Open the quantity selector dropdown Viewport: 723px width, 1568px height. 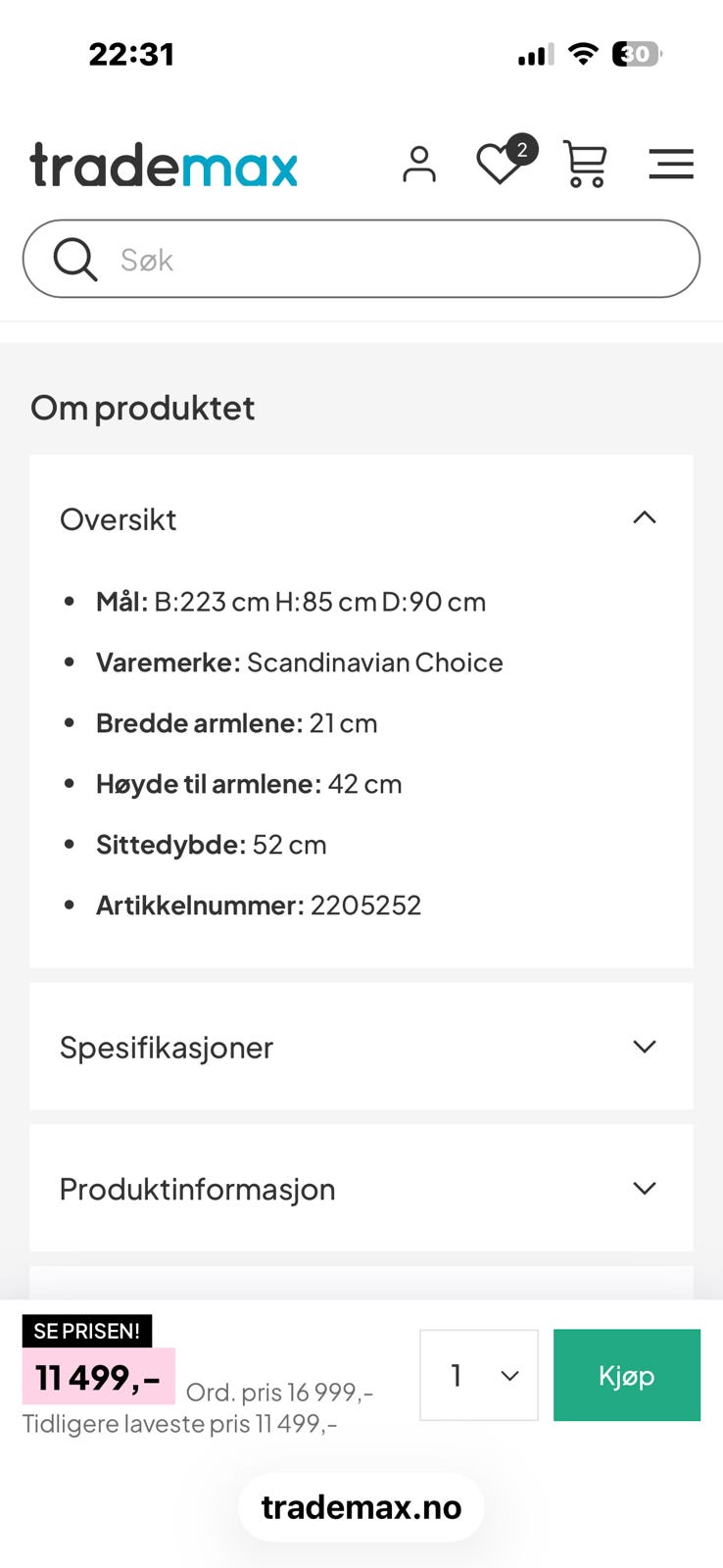pos(478,1375)
